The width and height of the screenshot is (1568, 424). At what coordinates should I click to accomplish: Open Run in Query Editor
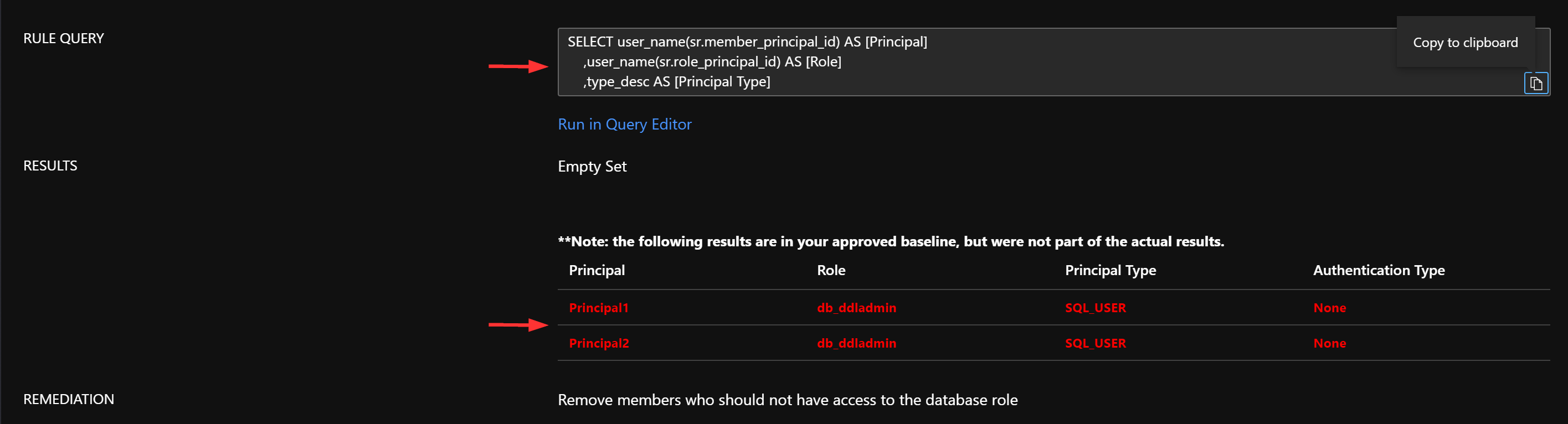click(625, 124)
